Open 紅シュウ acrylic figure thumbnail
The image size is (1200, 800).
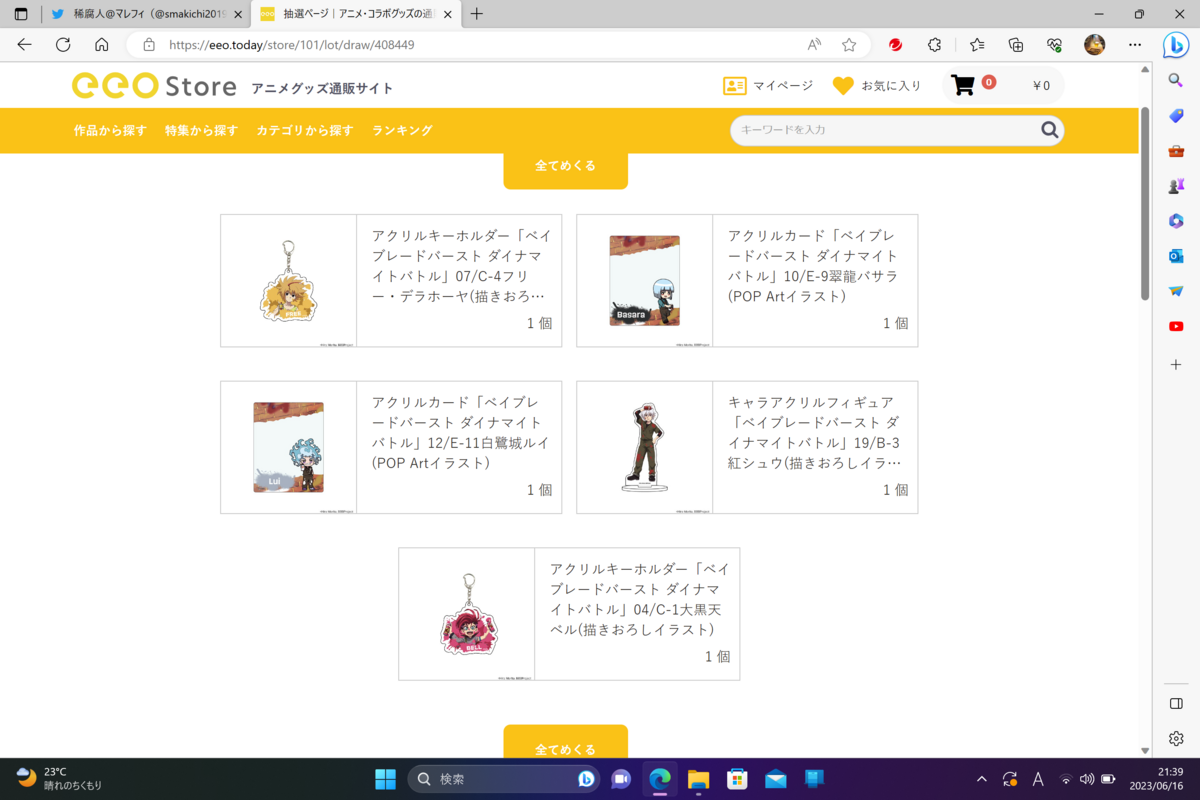coord(645,447)
